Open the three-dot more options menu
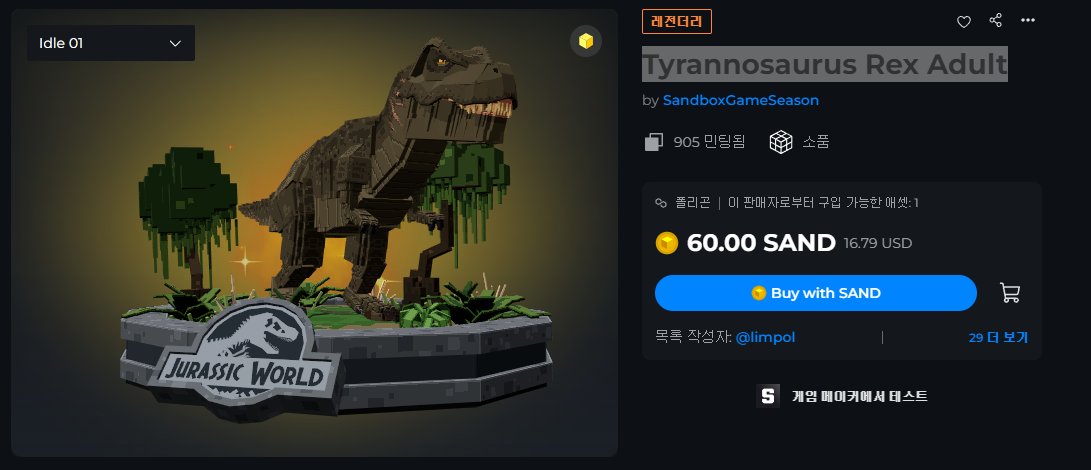 click(x=1028, y=20)
